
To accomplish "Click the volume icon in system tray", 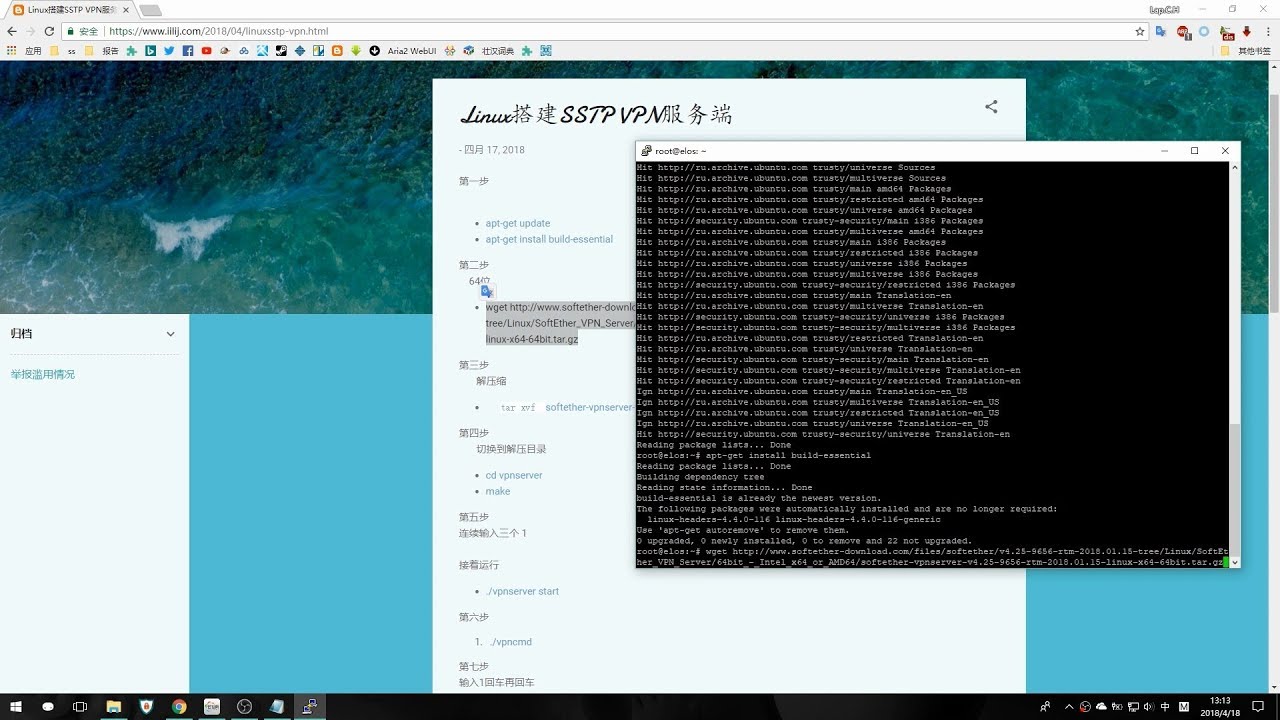I will [1147, 706].
